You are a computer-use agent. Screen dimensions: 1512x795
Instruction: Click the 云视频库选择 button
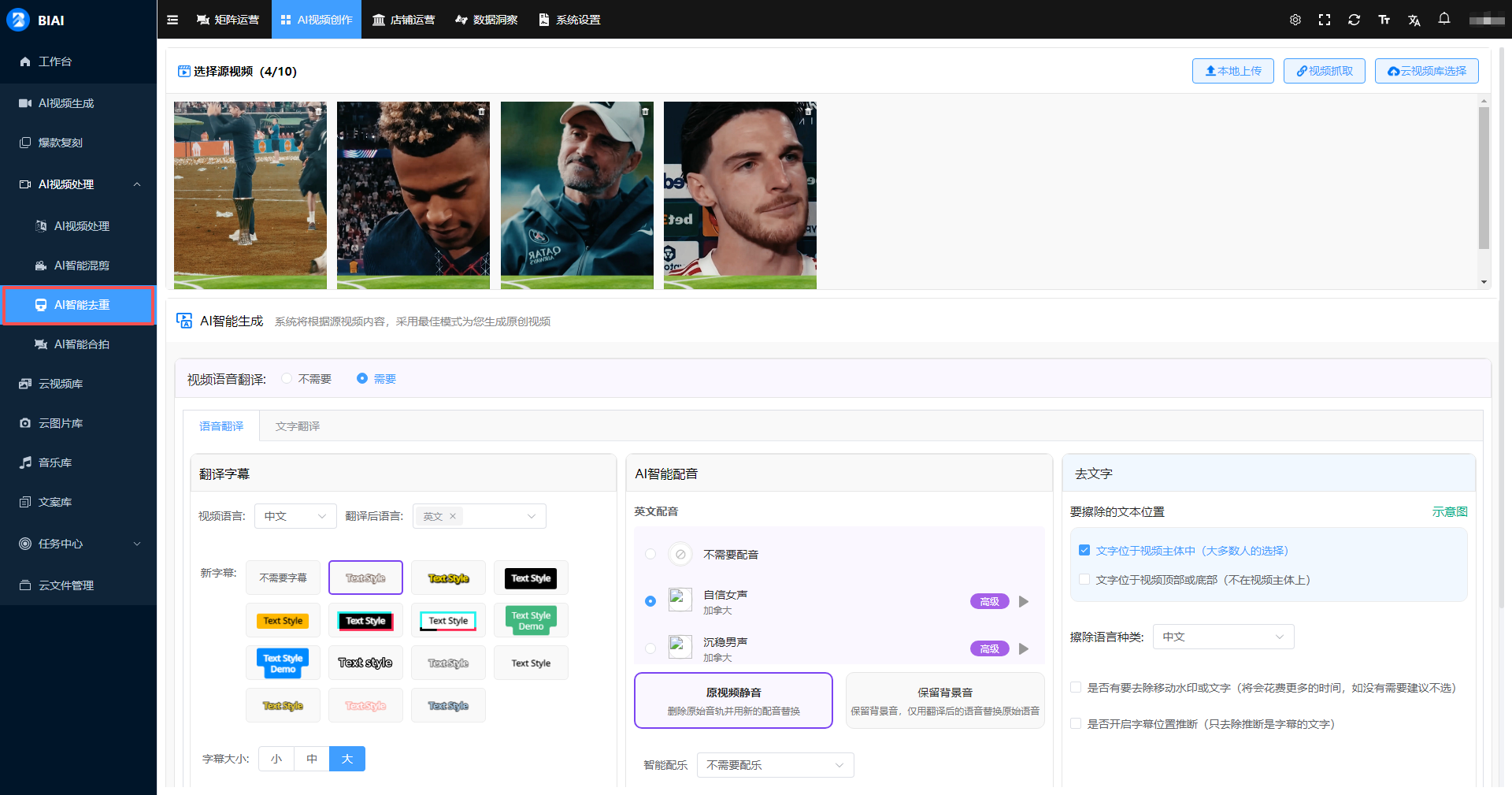1427,71
